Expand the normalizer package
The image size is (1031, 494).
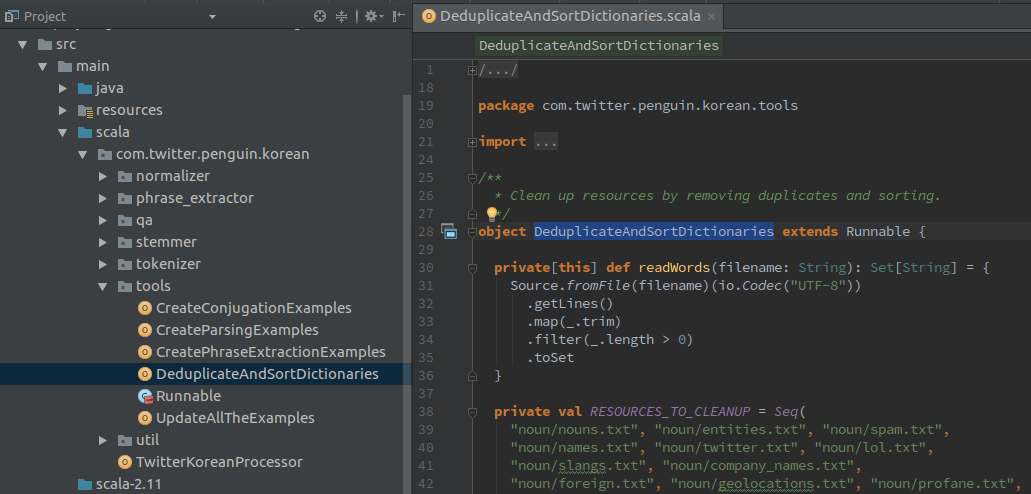103,176
